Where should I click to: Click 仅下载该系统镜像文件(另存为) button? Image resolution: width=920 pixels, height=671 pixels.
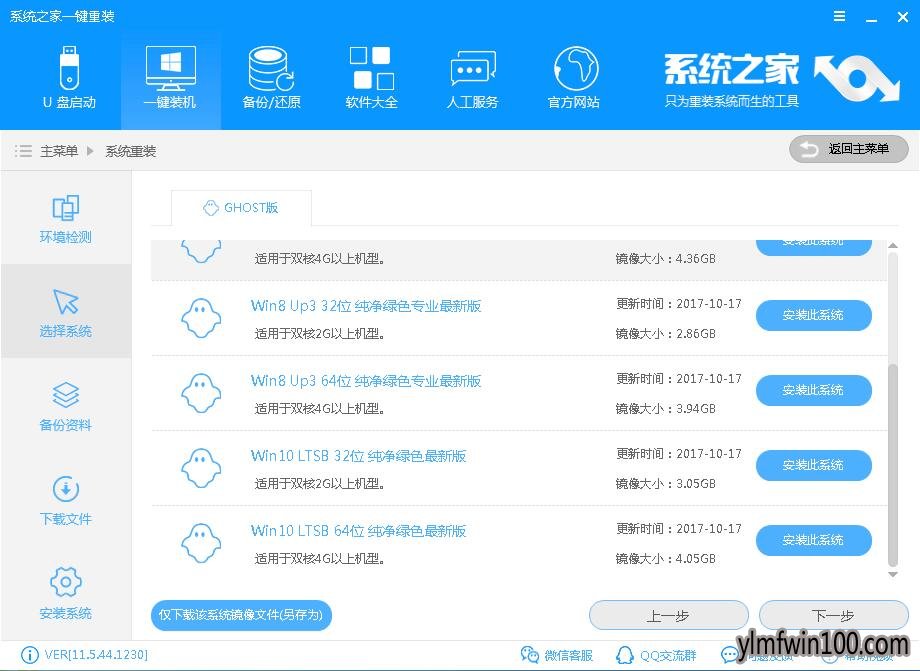(x=241, y=615)
